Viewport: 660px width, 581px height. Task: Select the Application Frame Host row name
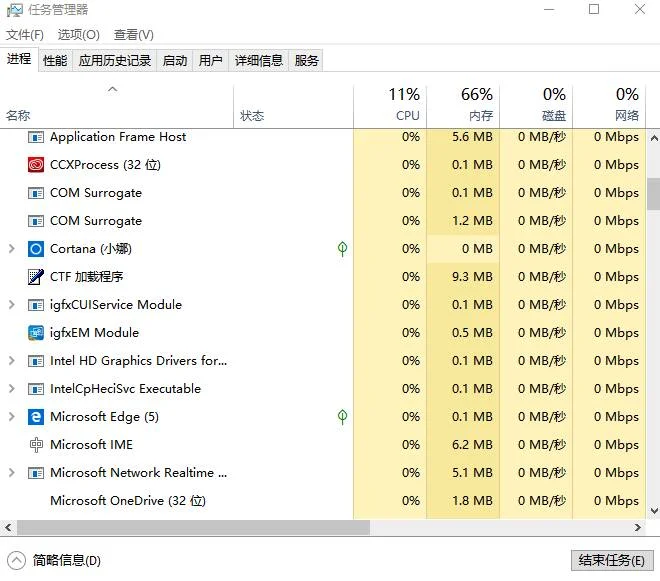click(118, 137)
